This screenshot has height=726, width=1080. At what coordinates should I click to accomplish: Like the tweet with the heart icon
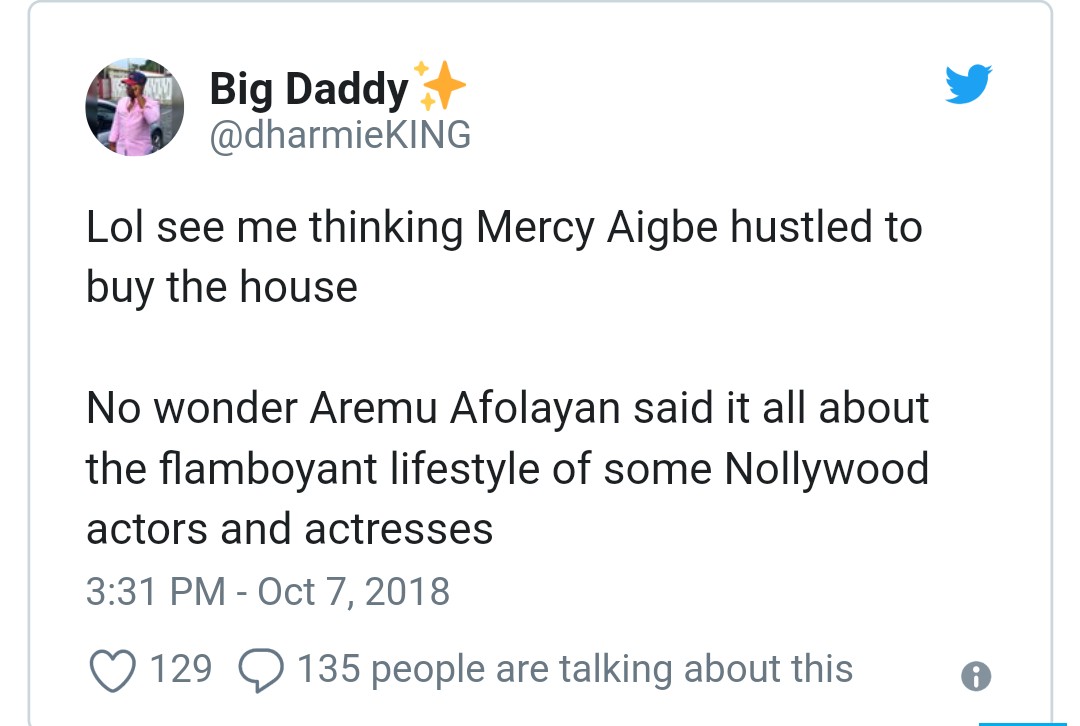click(x=112, y=669)
